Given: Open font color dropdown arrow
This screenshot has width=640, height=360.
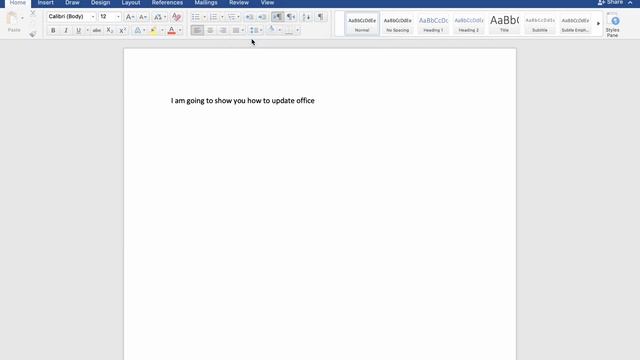Looking at the screenshot, I should 180,30.
